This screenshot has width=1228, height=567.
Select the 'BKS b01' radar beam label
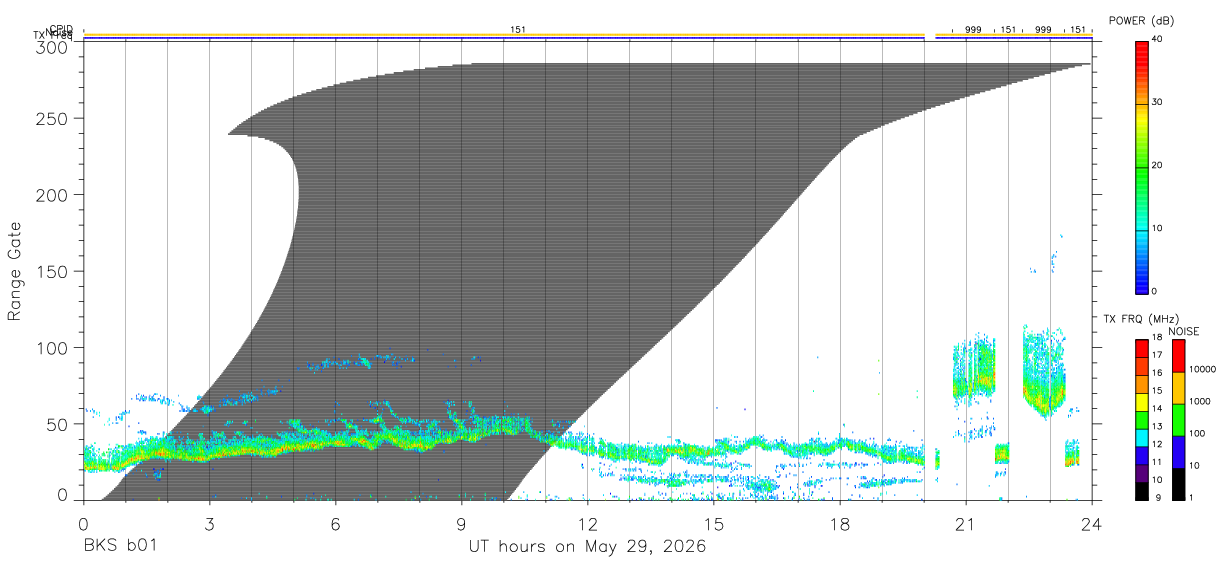[x=120, y=547]
